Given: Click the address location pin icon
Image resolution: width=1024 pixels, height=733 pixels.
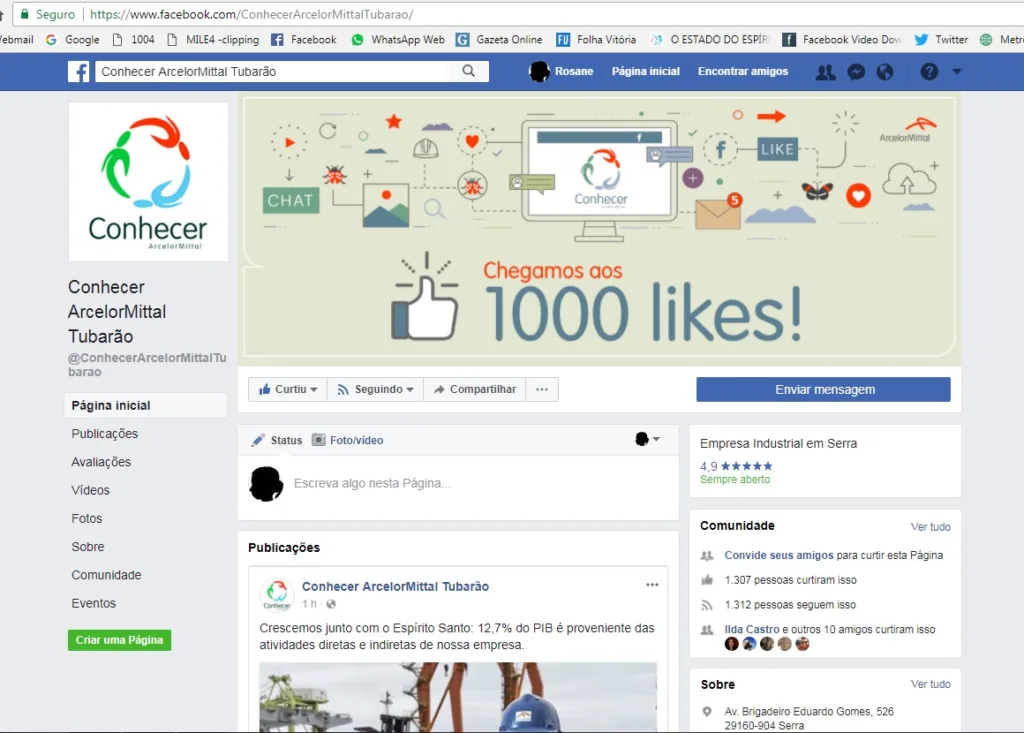Looking at the screenshot, I should tap(707, 711).
